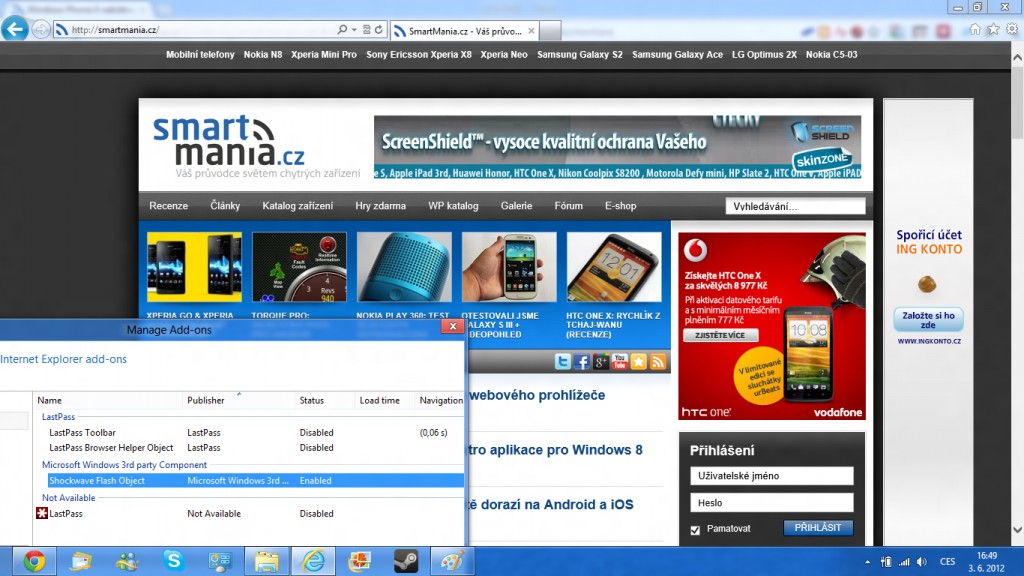Click the forward navigation arrow in IE
This screenshot has width=1024, height=576.
point(40,29)
